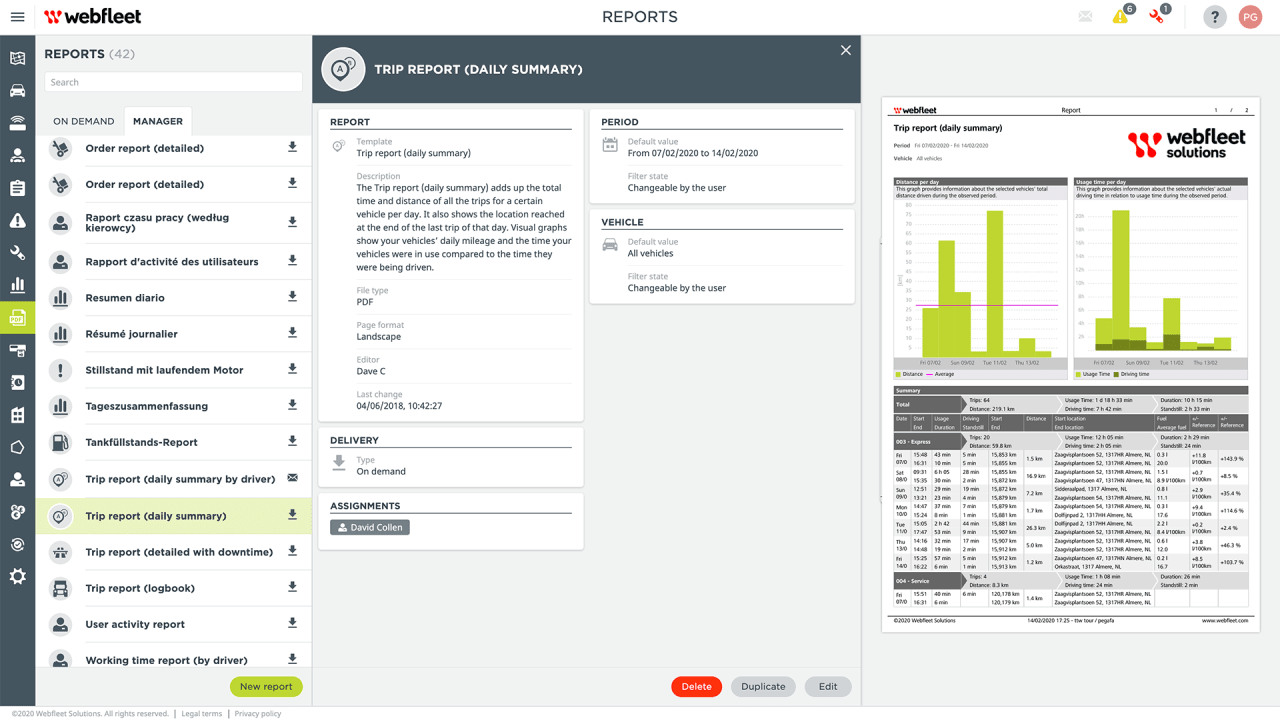Click the Delete button
Screen dimensions: 1280x720
pyautogui.click(x=697, y=687)
